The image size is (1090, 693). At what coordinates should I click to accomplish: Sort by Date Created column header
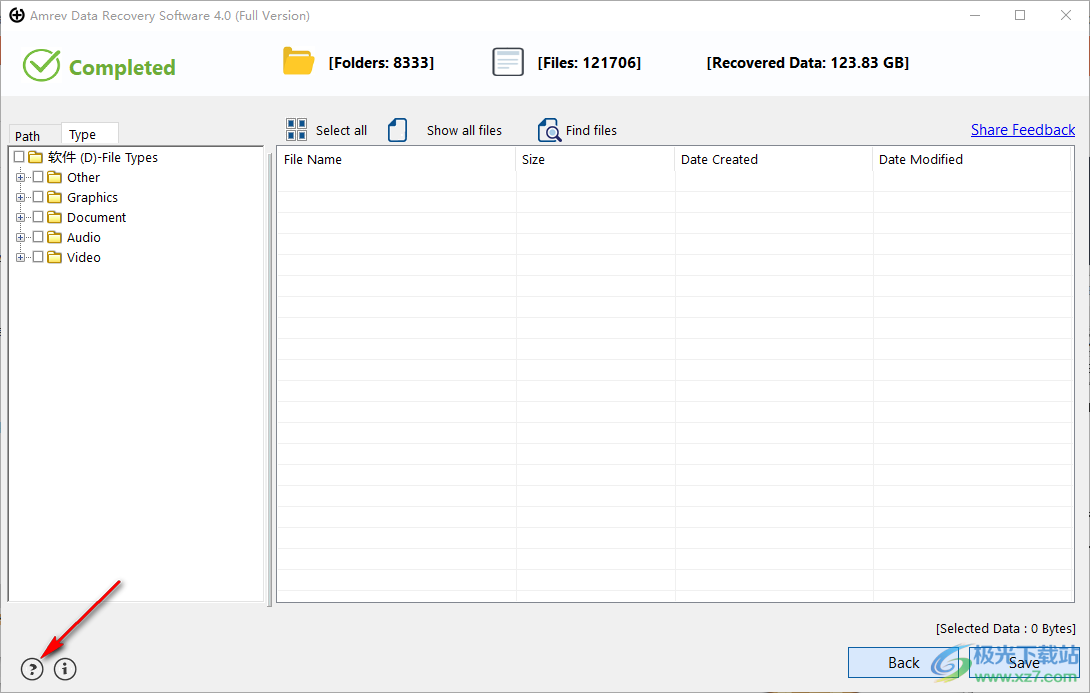point(774,159)
